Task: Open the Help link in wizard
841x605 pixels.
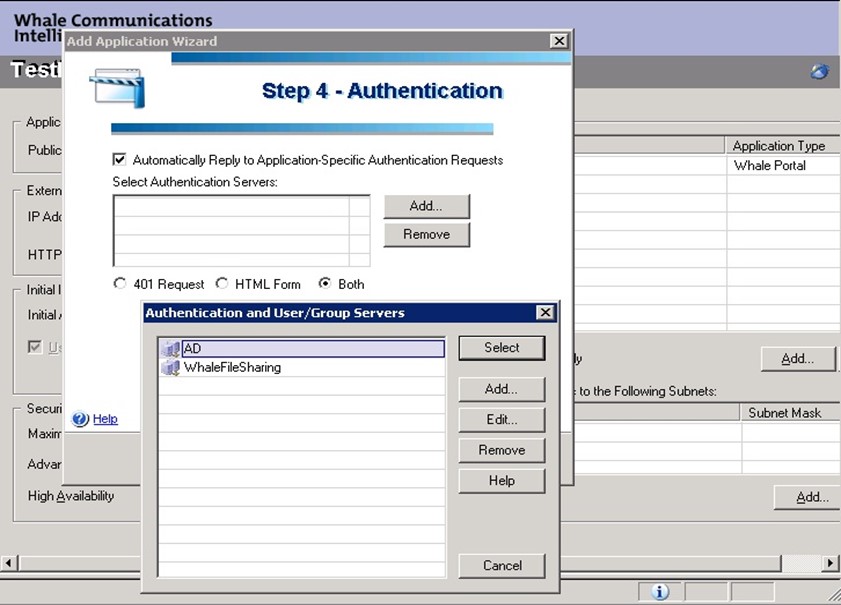Action: [x=105, y=419]
